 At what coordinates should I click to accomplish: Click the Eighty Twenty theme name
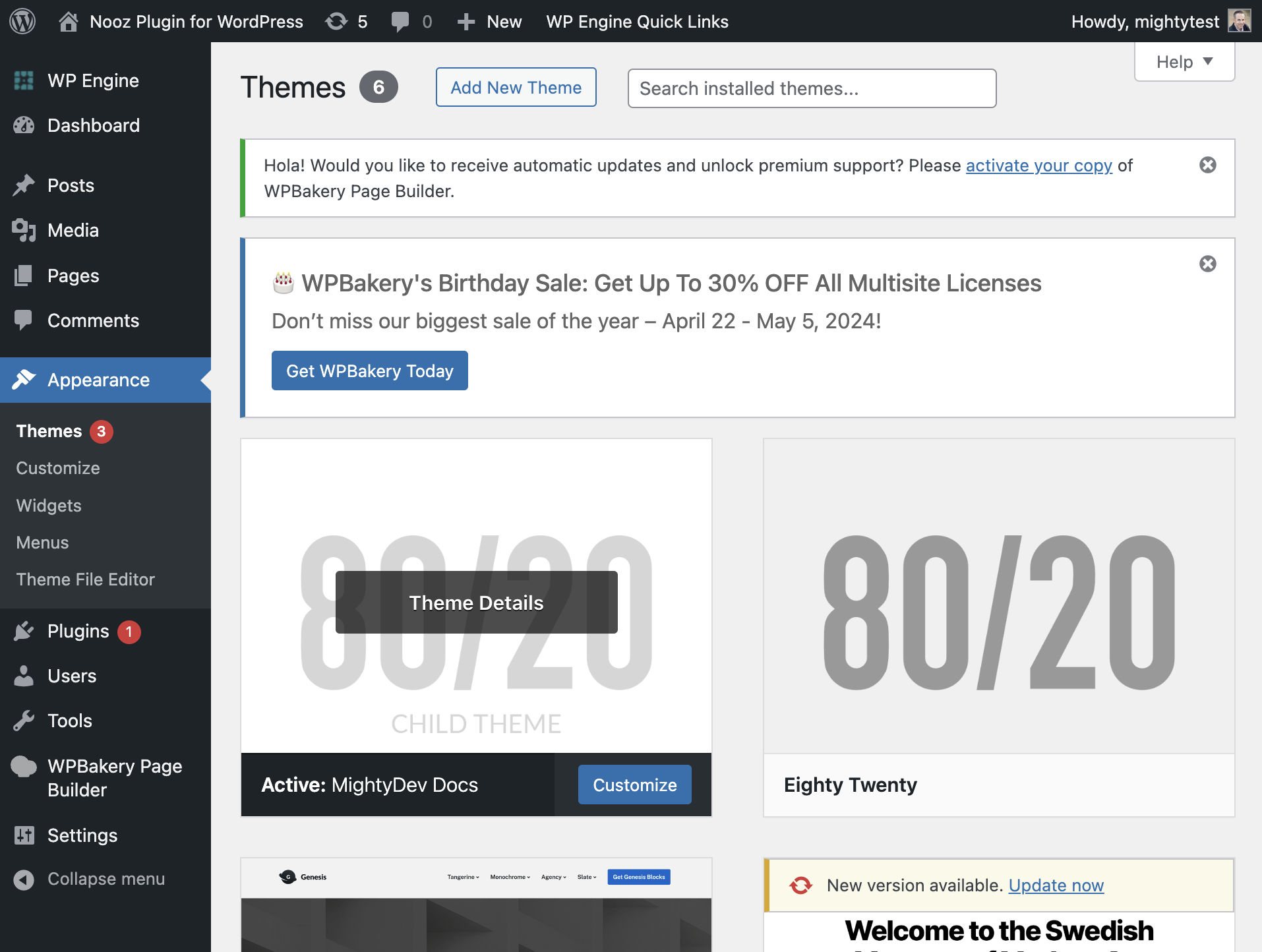point(851,785)
